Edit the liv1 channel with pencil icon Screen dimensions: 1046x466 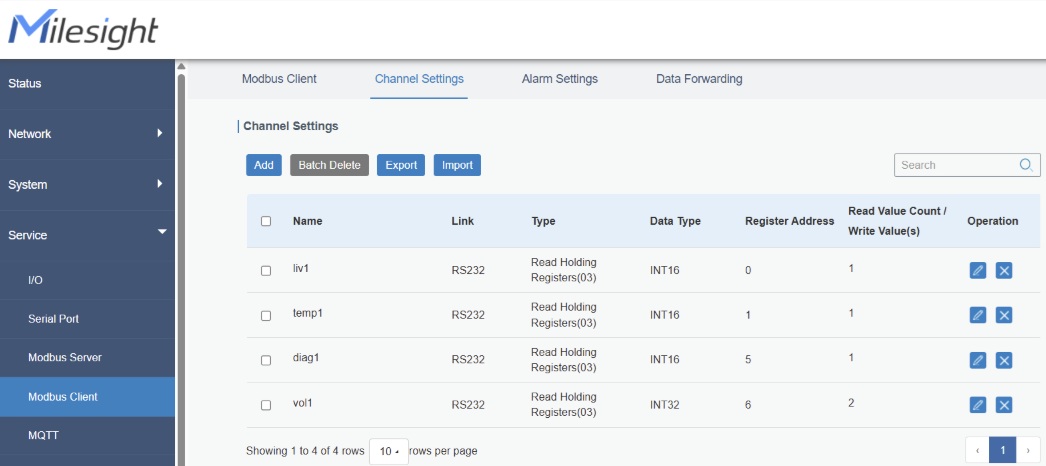[978, 270]
